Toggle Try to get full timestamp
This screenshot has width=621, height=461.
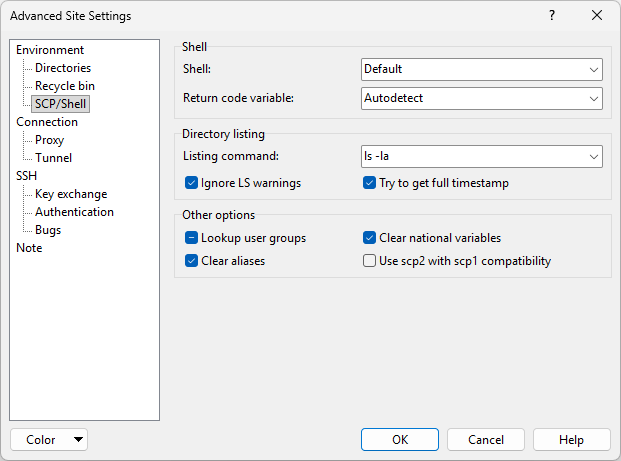369,183
